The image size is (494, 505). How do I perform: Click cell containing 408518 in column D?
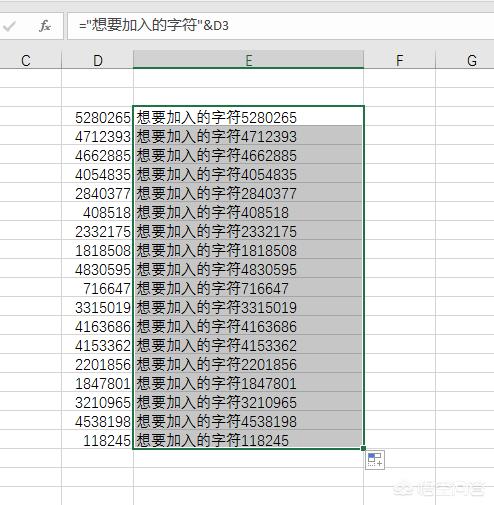click(x=97, y=211)
